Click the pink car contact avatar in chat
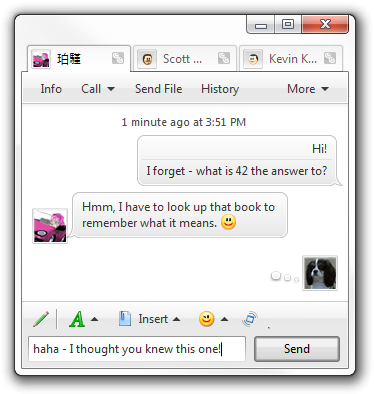374x394 pixels. click(x=50, y=226)
